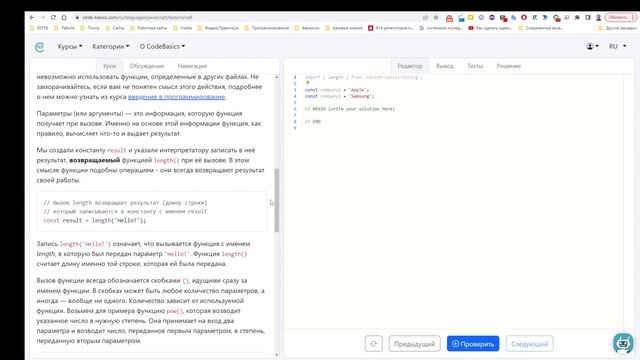640x360 pixels.
Task: Click the Следующий button
Action: 529,344
